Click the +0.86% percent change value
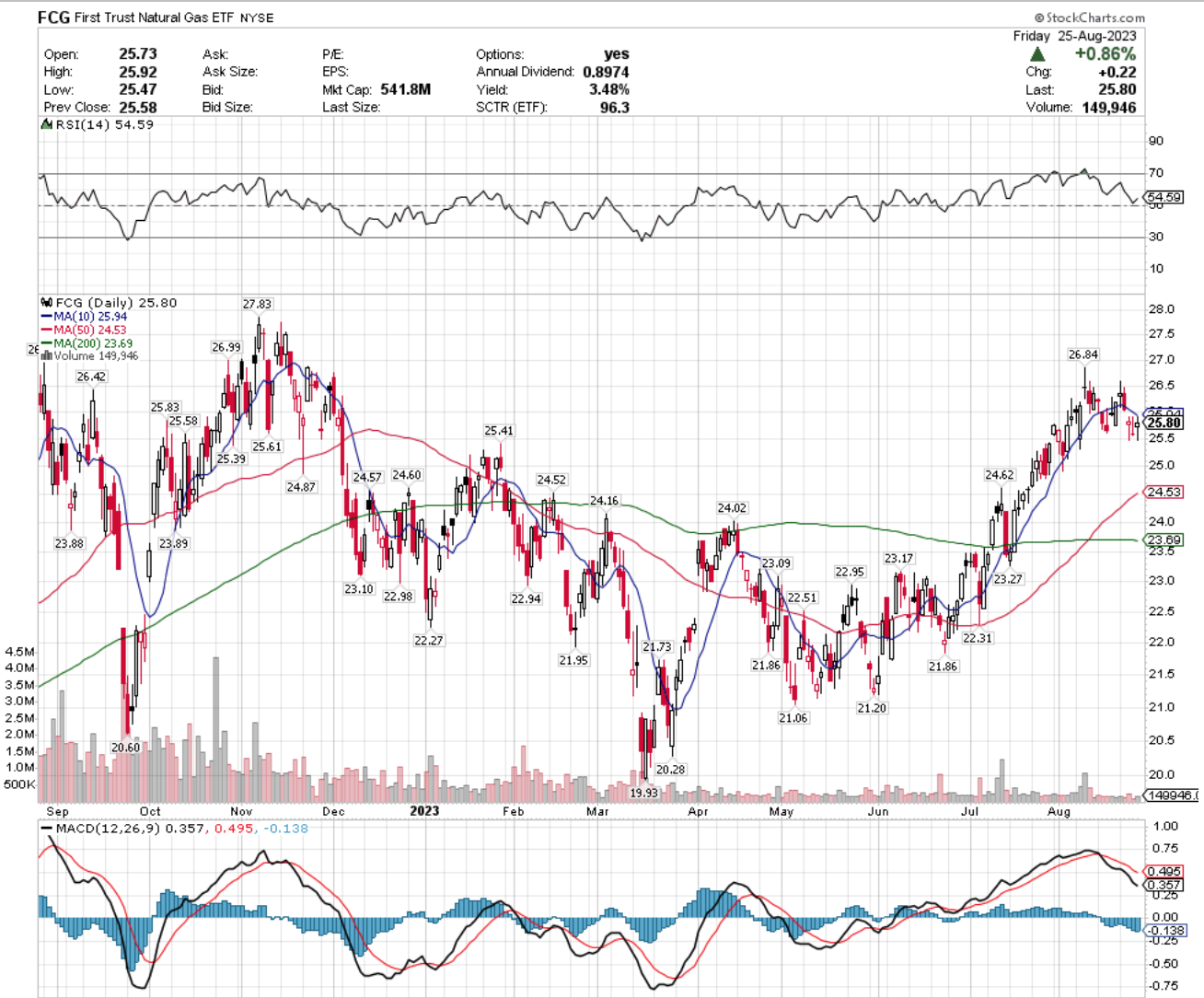The height and width of the screenshot is (998, 1204). click(1105, 54)
